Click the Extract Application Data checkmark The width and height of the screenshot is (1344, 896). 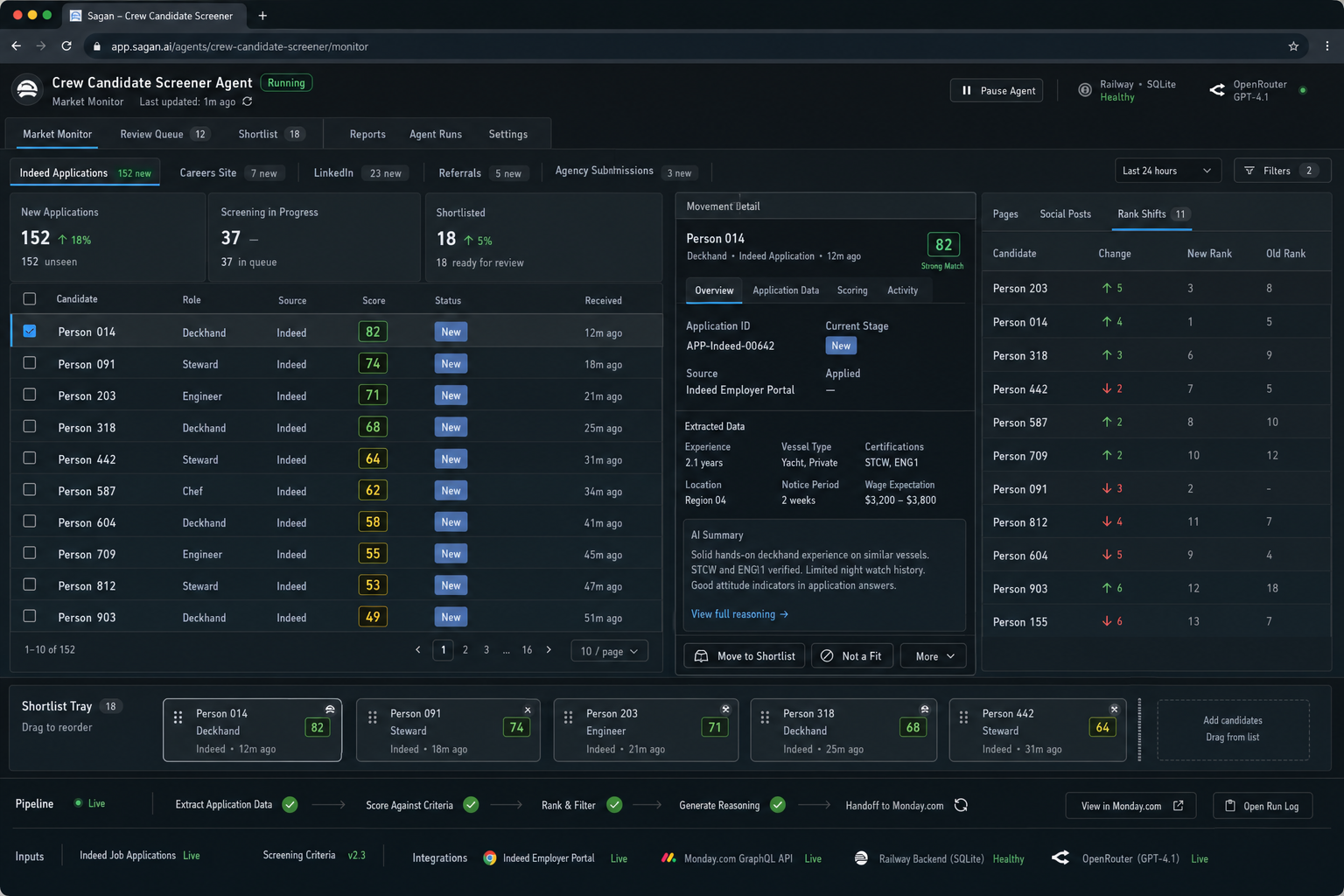pyautogui.click(x=290, y=805)
